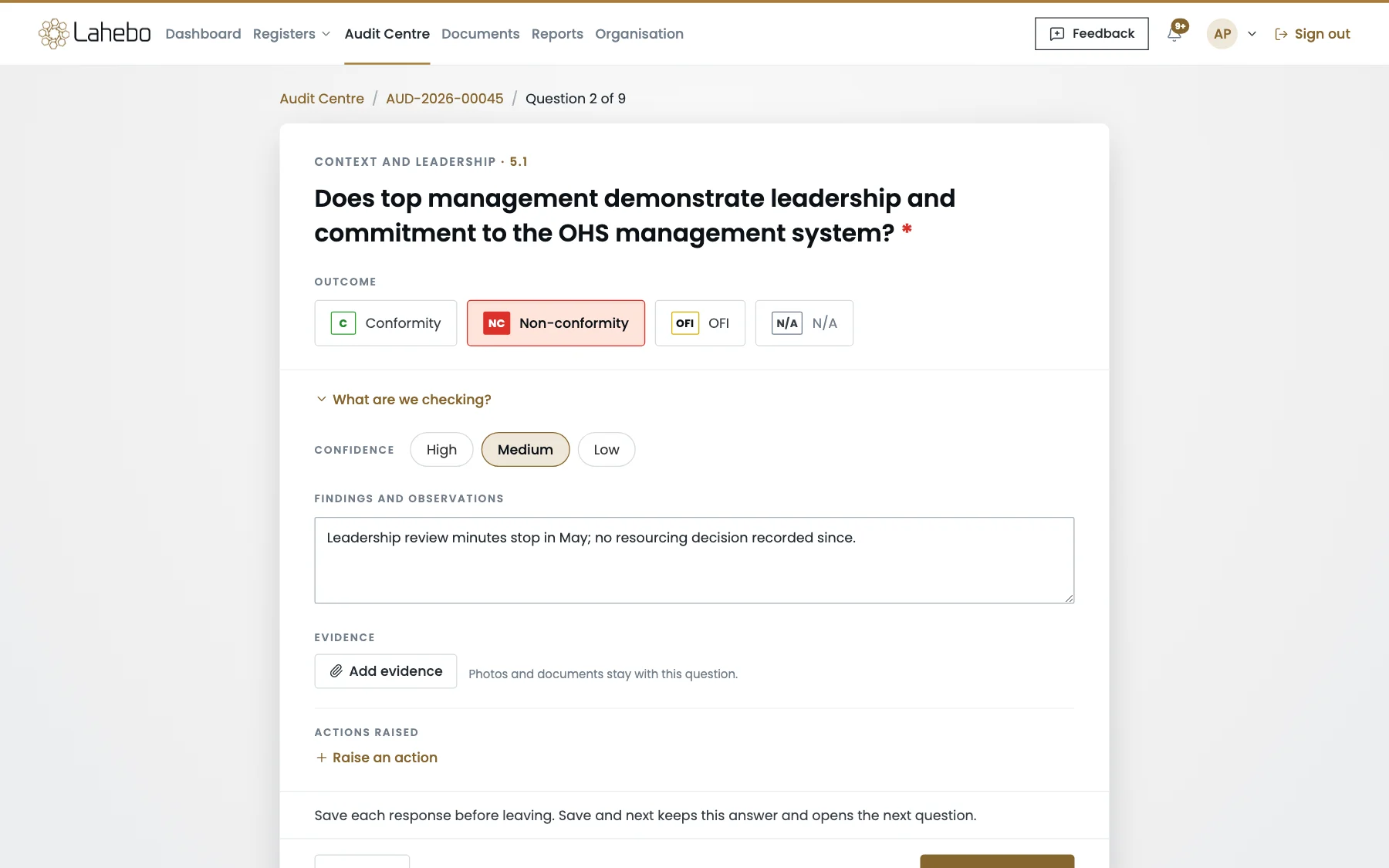This screenshot has height=868, width=1389.
Task: Open the notifications bell
Action: (x=1174, y=34)
